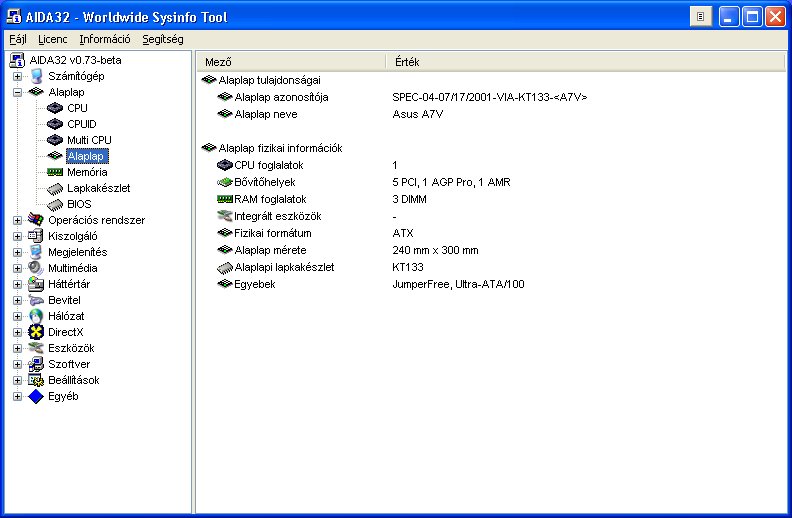Select the Alaplap neve row
792x518 pixels.
pos(267,114)
